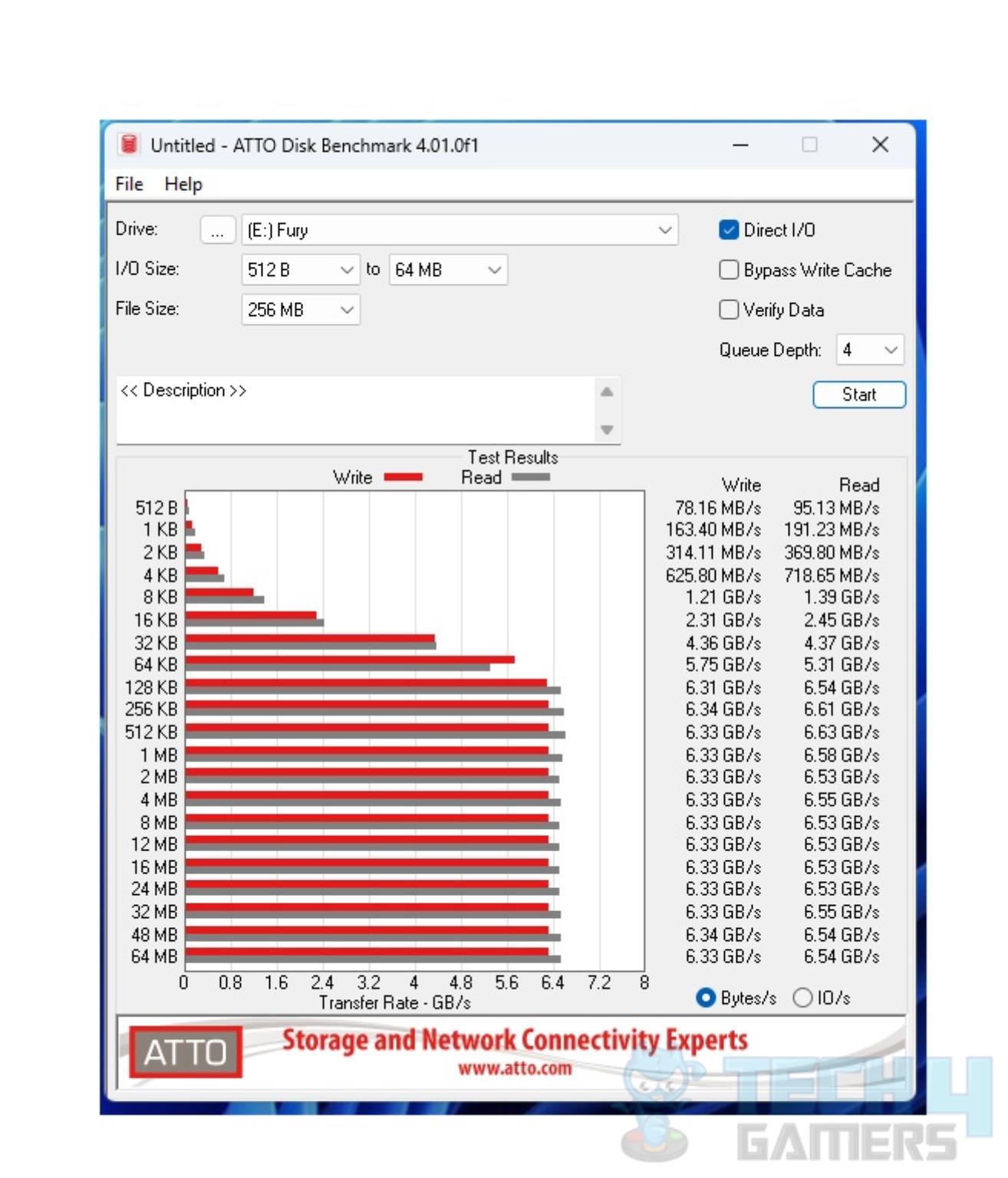Click the 'Test Results' heading
The image size is (1008, 1178).
(513, 458)
